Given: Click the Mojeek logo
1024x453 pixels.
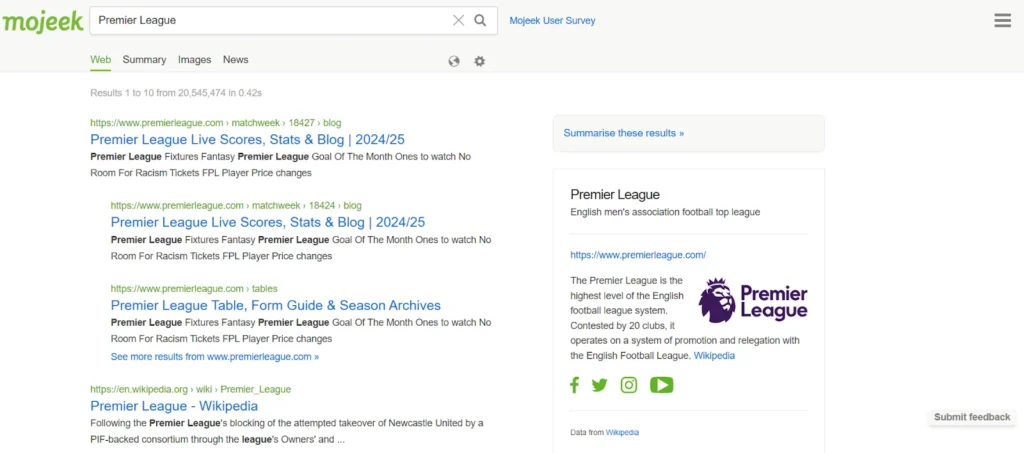Looking at the screenshot, I should click(43, 21).
